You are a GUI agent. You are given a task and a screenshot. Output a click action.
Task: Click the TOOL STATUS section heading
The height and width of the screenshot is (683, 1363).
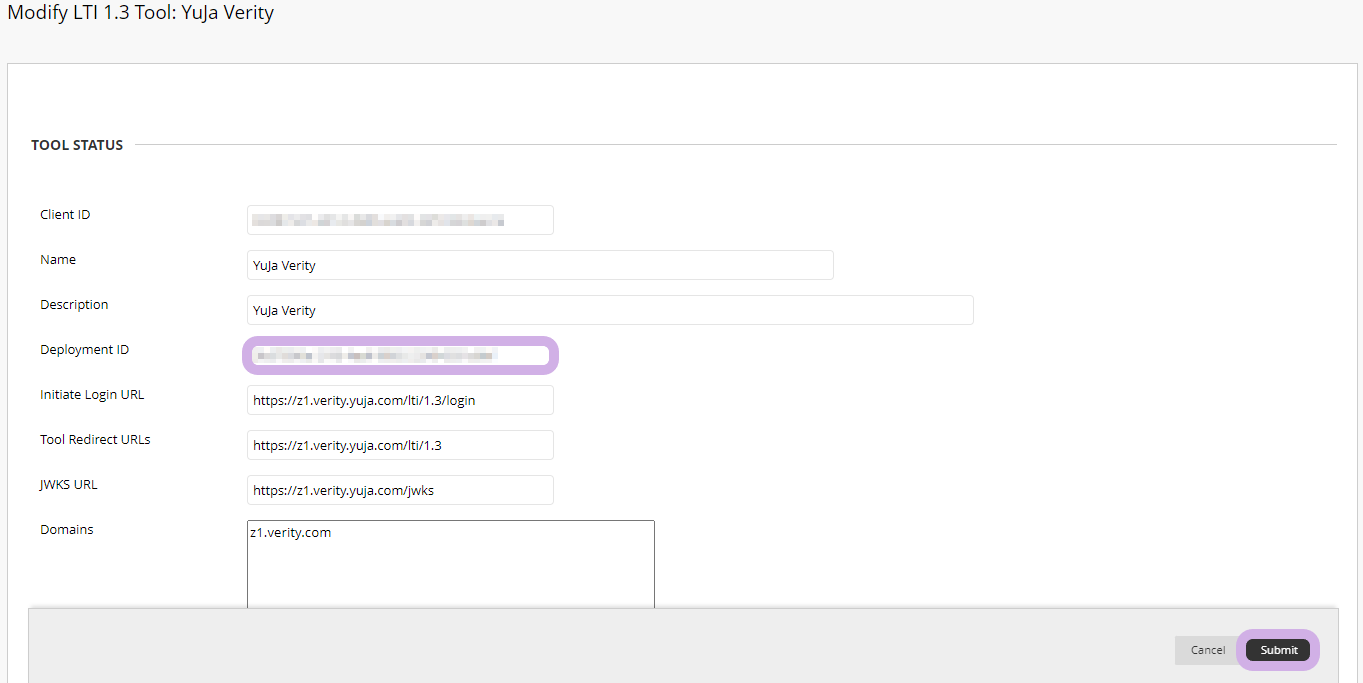click(x=77, y=145)
